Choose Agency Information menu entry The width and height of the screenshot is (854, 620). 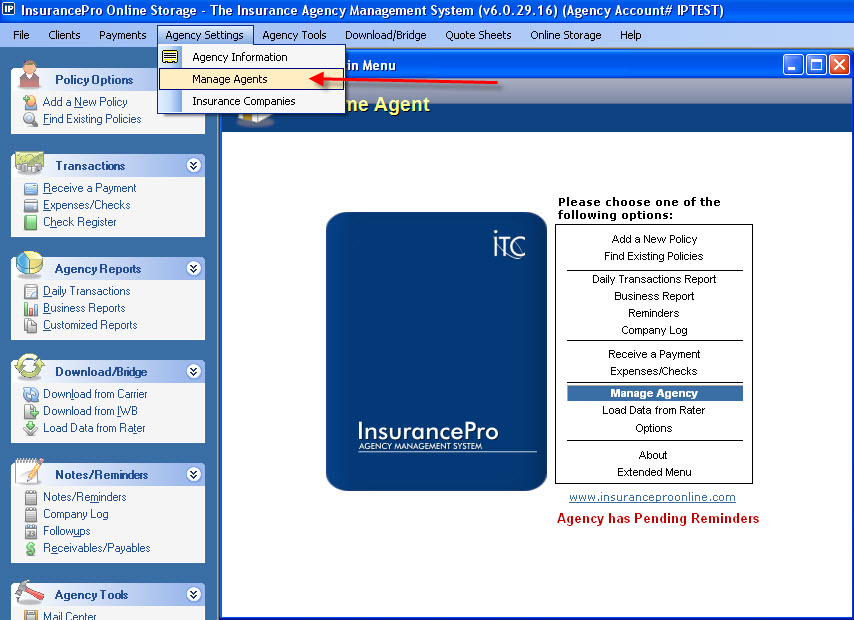point(251,57)
